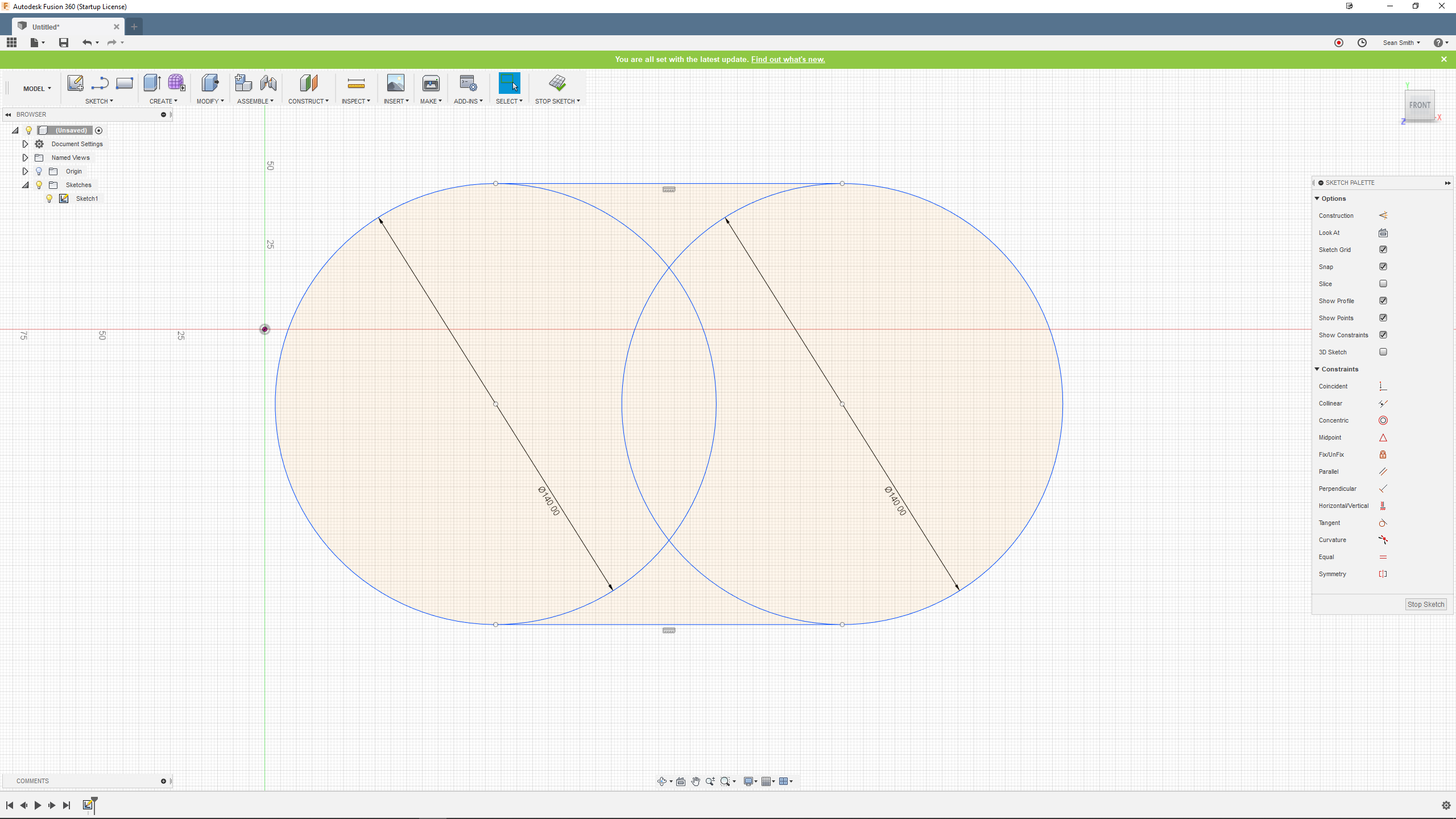Toggle the Show Constraints checkbox
Image resolution: width=1456 pixels, height=819 pixels.
point(1383,335)
